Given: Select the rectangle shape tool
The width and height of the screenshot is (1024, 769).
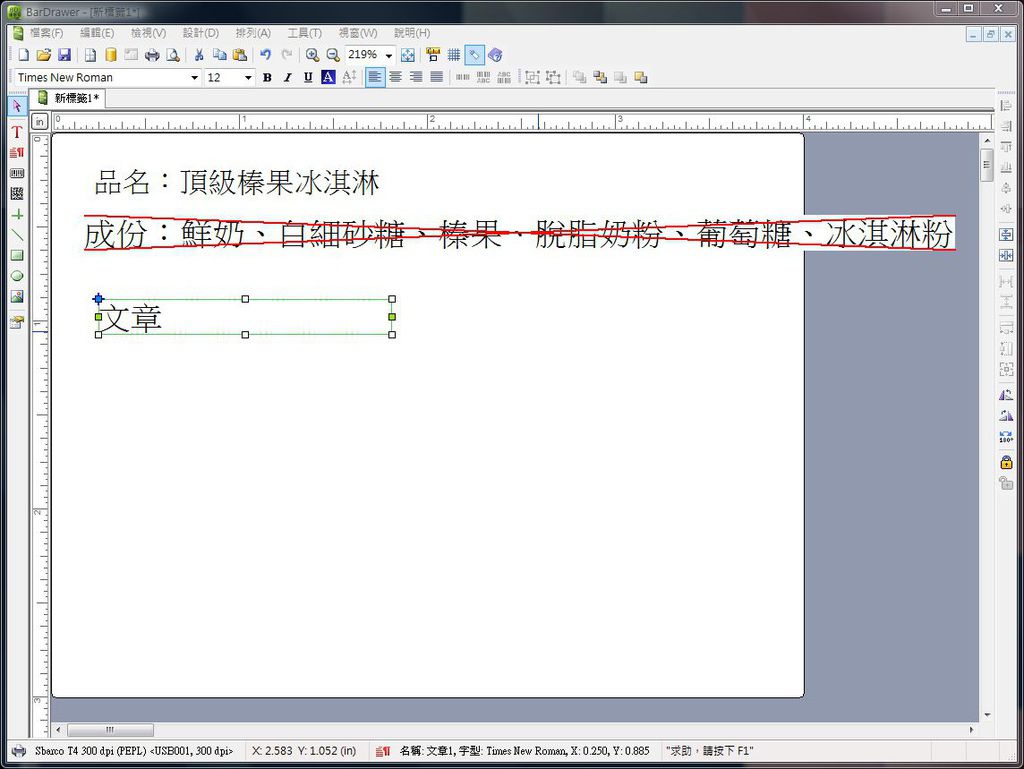Looking at the screenshot, I should tap(17, 255).
